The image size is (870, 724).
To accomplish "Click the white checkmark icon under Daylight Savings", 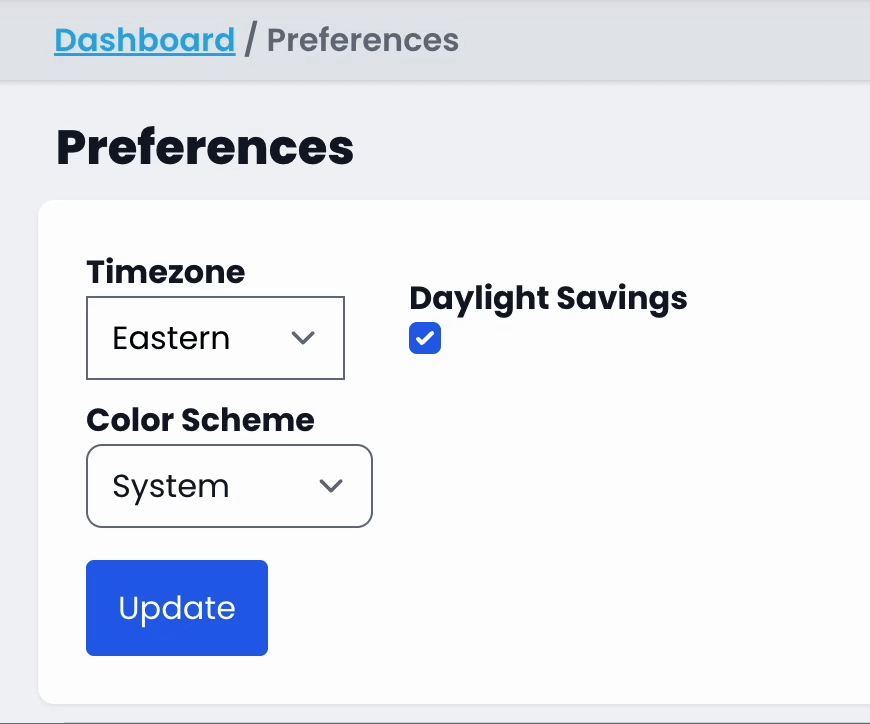I will [x=425, y=339].
